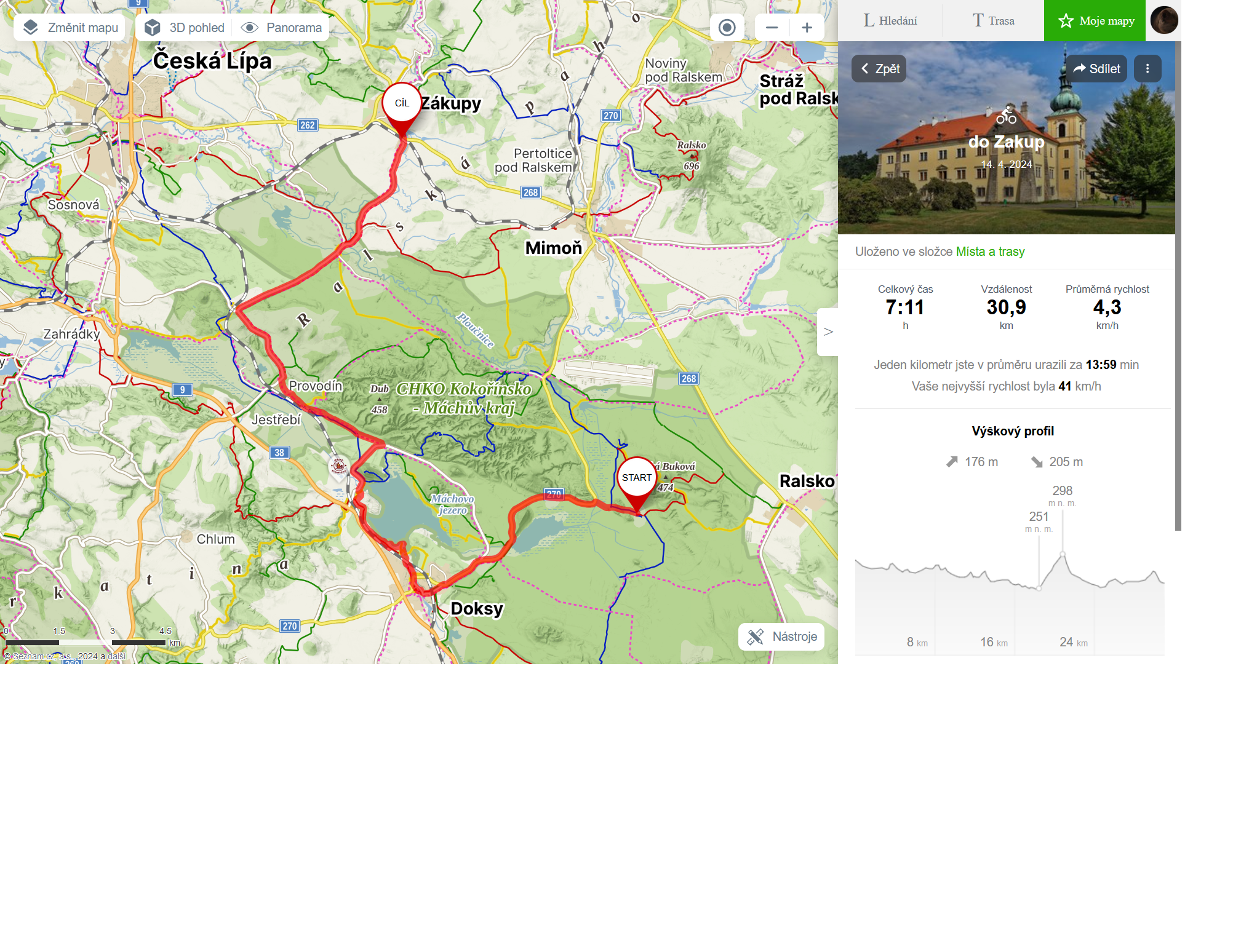Go back with the Zpět button

879,69
